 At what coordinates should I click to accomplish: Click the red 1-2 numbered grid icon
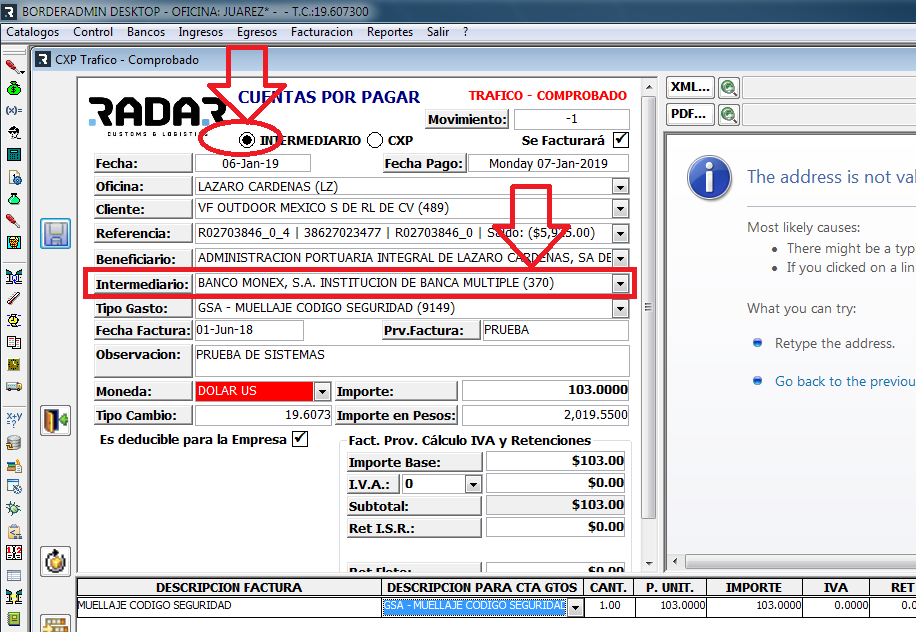click(x=14, y=553)
